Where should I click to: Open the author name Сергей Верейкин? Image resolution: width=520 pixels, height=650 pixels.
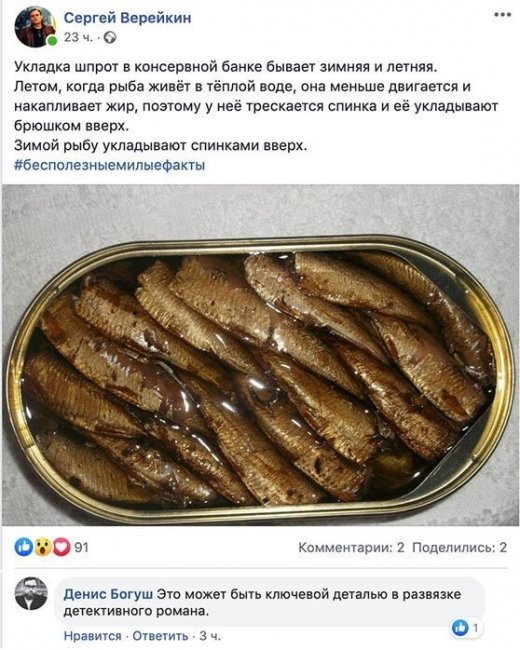[128, 18]
